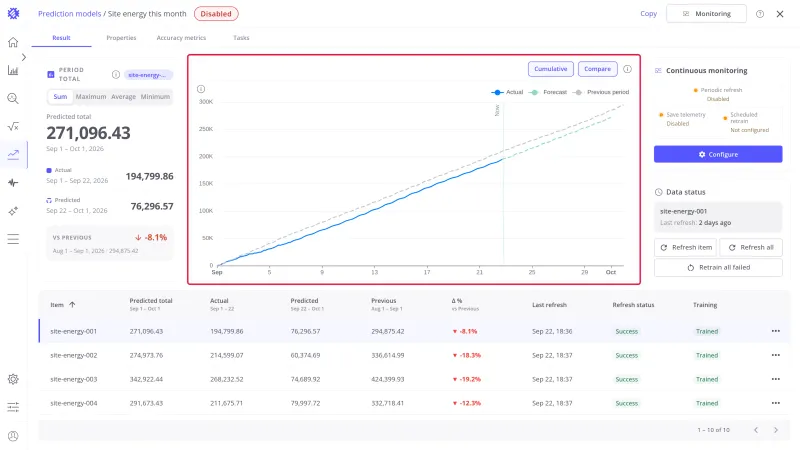800x450 pixels.
Task: Open the bar chart dashboards icon
Action: (13, 70)
